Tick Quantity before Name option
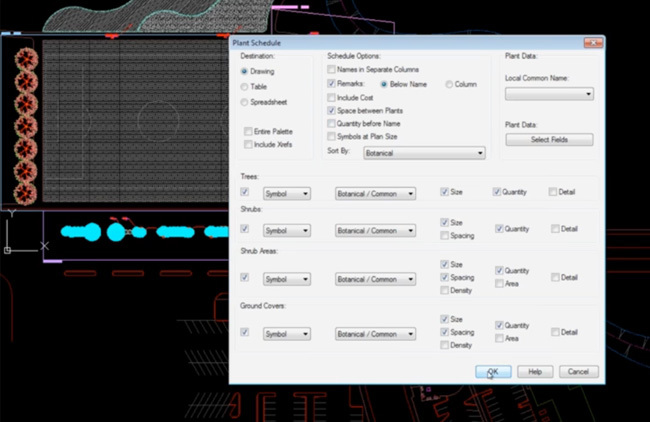This screenshot has width=650, height=422. (332, 123)
